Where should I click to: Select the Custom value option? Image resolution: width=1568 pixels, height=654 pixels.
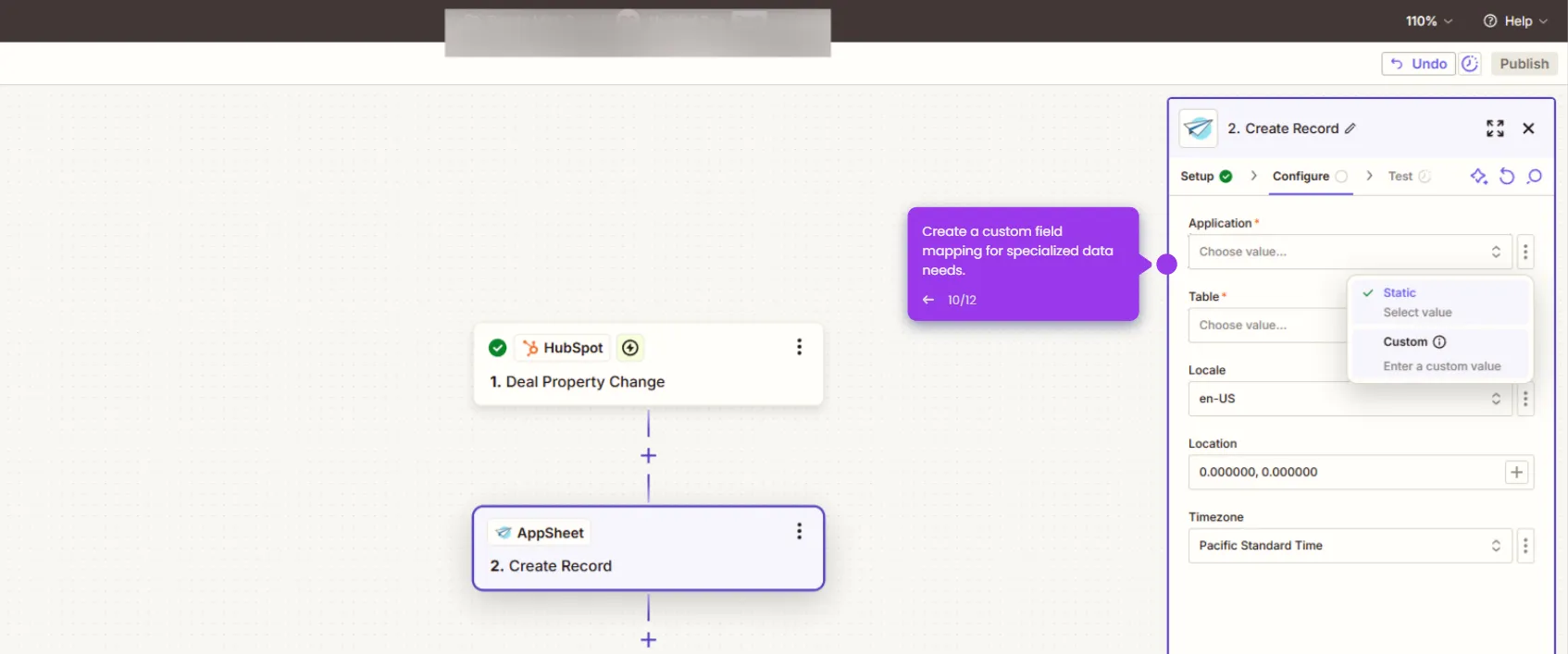pyautogui.click(x=1439, y=353)
